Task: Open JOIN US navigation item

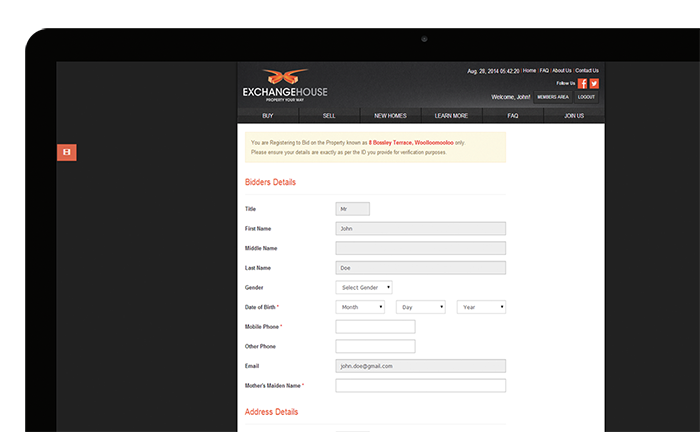Action: (x=574, y=116)
